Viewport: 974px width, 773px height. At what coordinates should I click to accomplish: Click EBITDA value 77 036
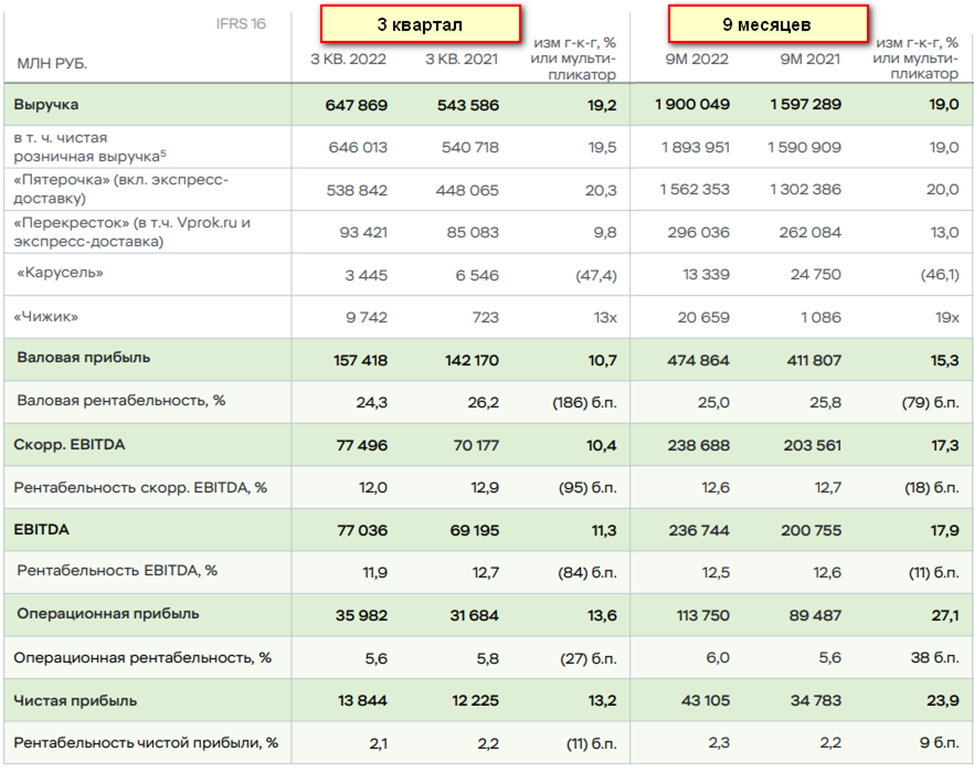(x=362, y=531)
